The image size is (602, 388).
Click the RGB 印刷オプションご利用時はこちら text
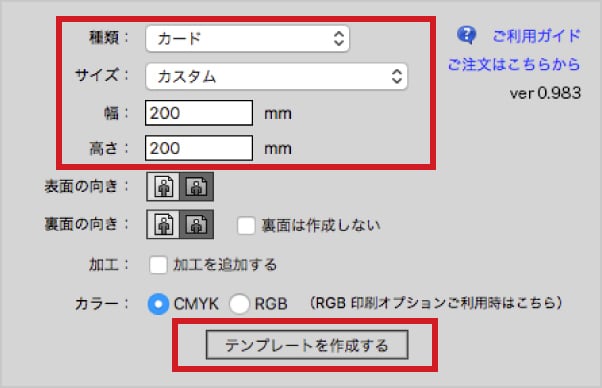436,303
